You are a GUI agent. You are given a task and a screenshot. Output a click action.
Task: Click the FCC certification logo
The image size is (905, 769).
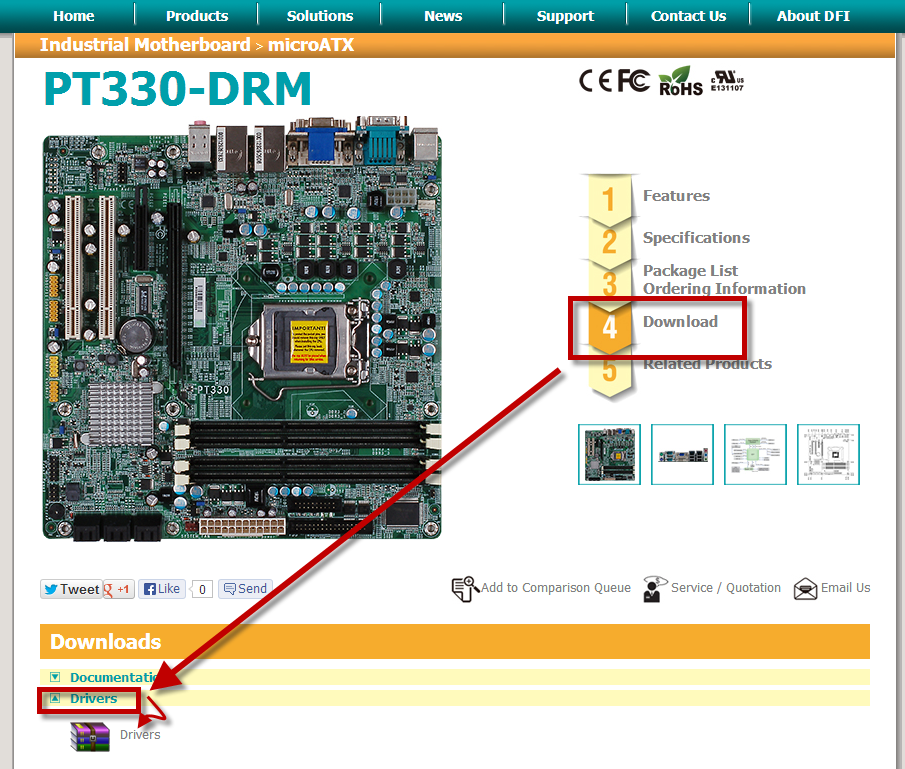pyautogui.click(x=633, y=80)
